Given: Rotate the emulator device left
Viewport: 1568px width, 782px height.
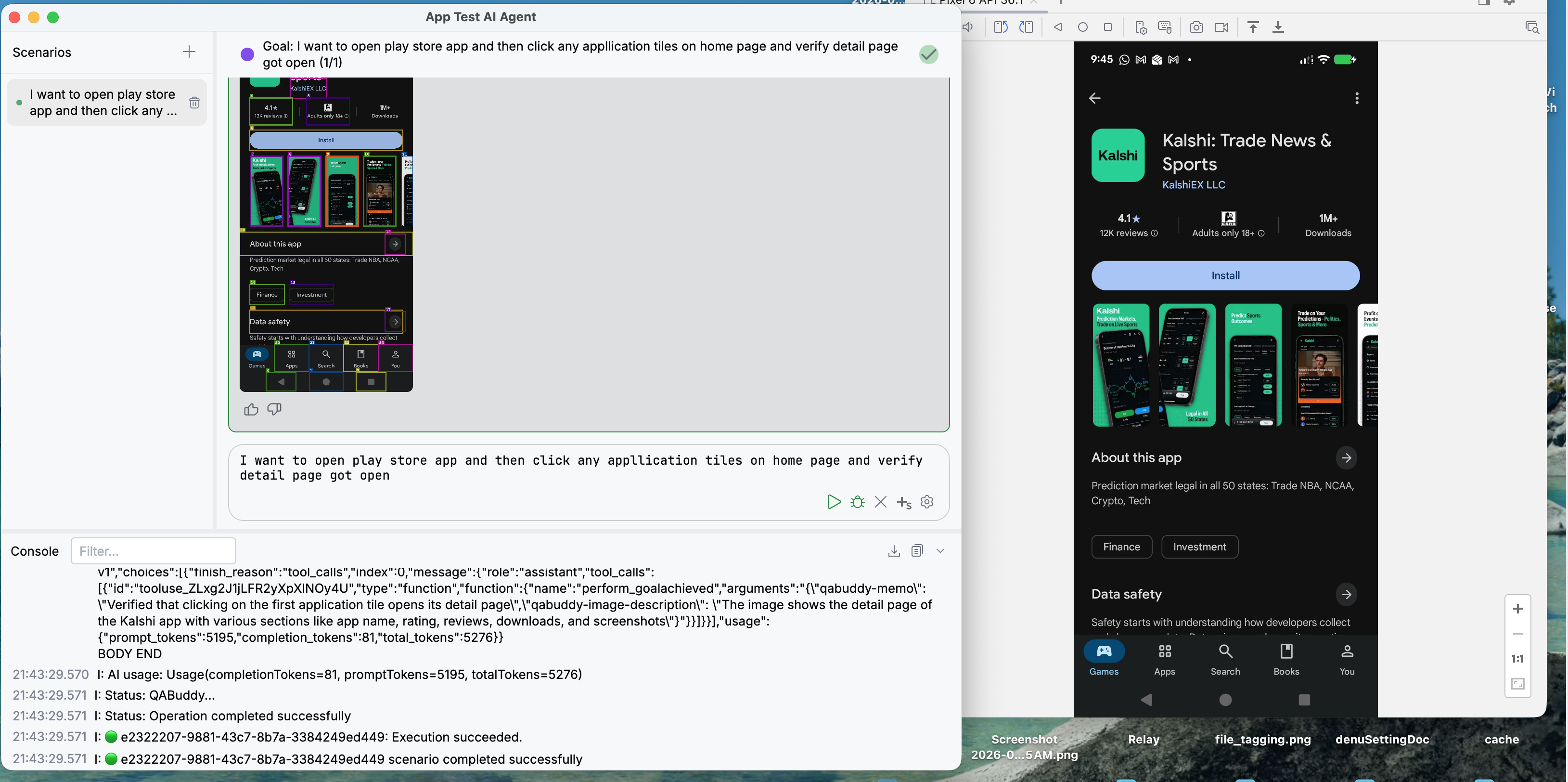Looking at the screenshot, I should click(x=1001, y=27).
